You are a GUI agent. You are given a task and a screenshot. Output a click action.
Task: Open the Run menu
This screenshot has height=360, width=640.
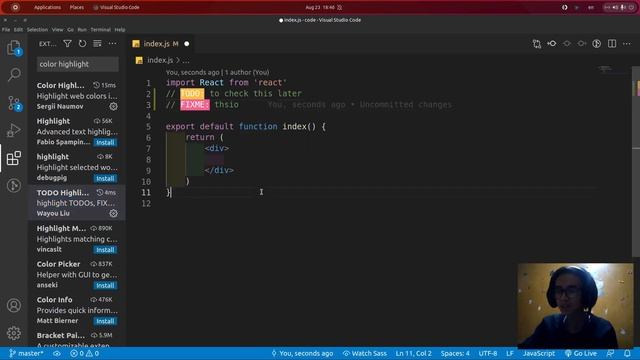[x=82, y=30]
